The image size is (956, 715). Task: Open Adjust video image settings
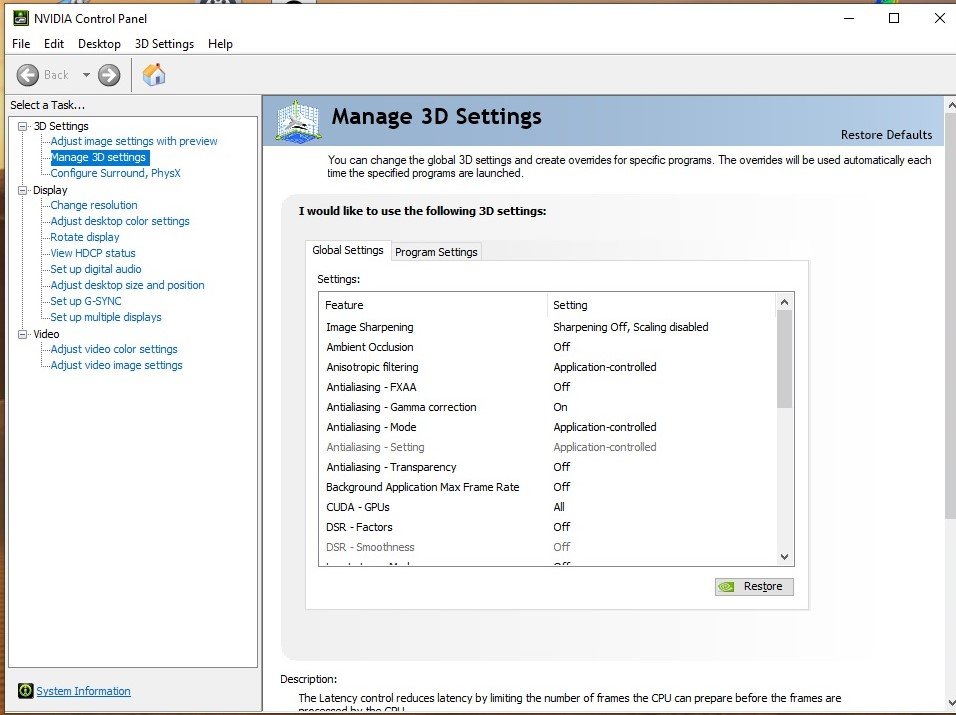116,365
